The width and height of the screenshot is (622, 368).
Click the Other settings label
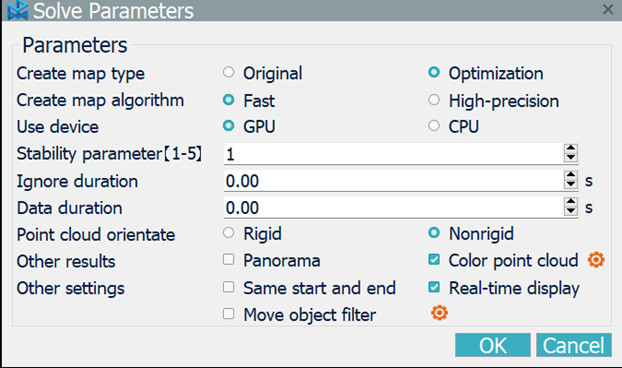70,289
